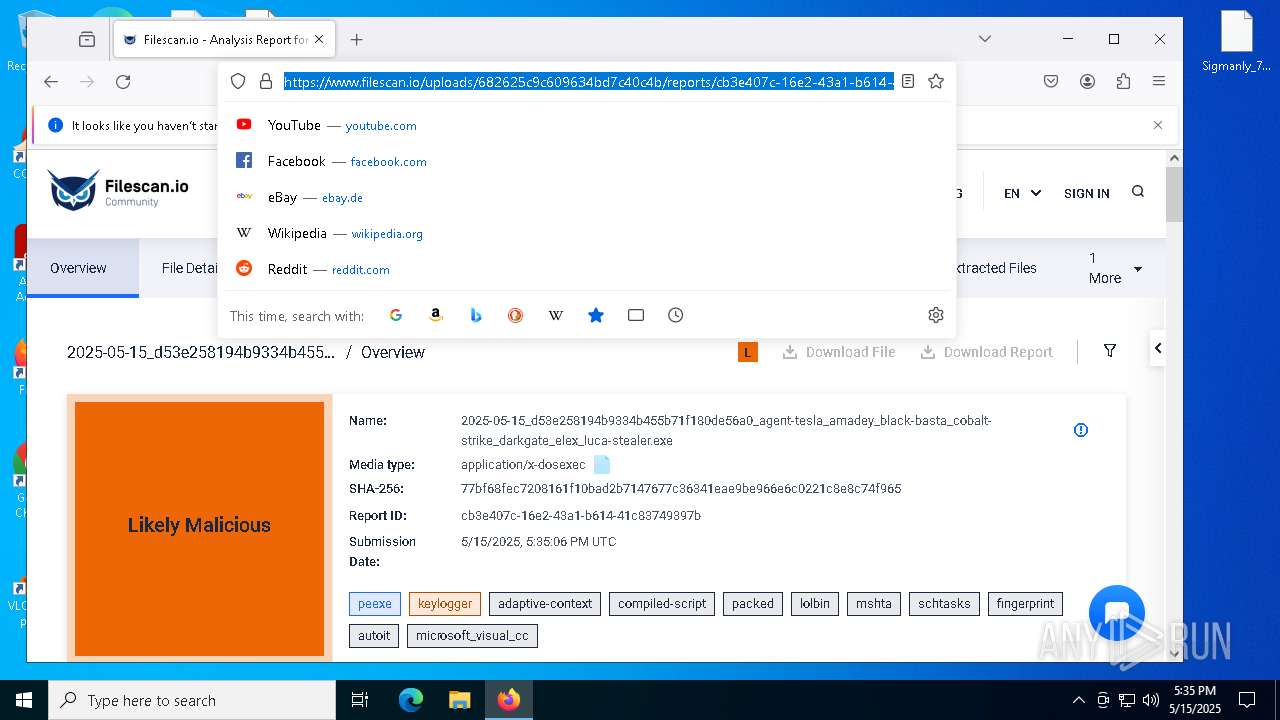Select the eBay suggestion
1280x720 pixels.
tap(587, 197)
